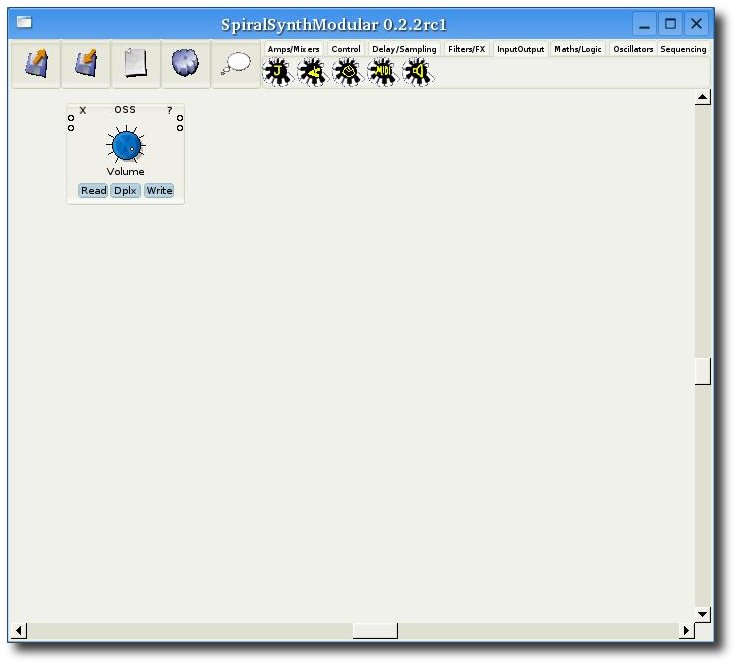Viewport: 738px width, 666px height.
Task: Click the horizontal scrollbar thumb
Action: click(x=375, y=630)
